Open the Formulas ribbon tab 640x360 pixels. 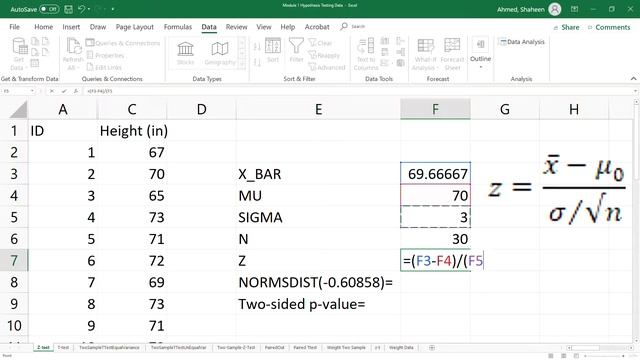coord(178,27)
